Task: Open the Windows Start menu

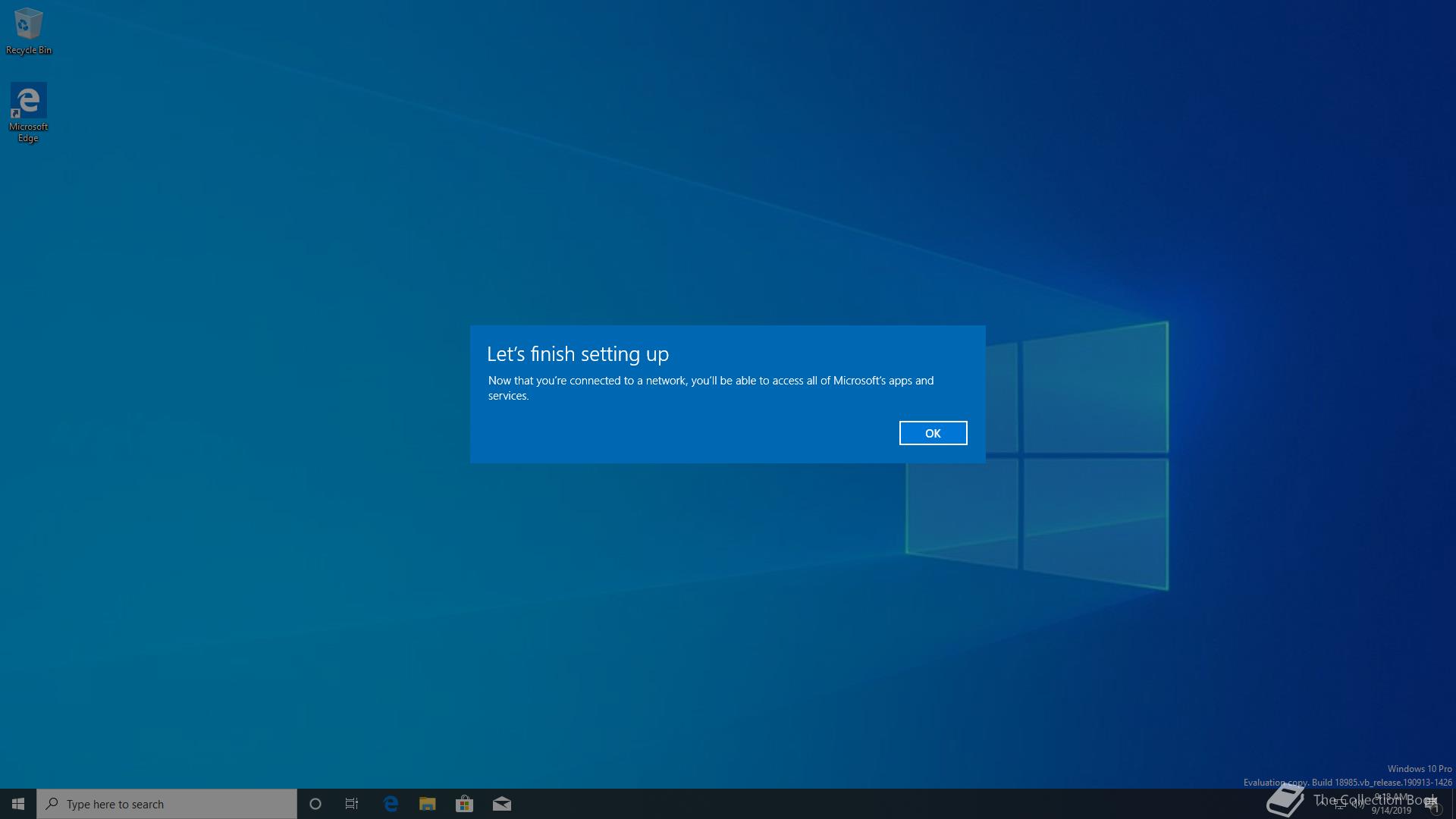Action: click(x=18, y=804)
